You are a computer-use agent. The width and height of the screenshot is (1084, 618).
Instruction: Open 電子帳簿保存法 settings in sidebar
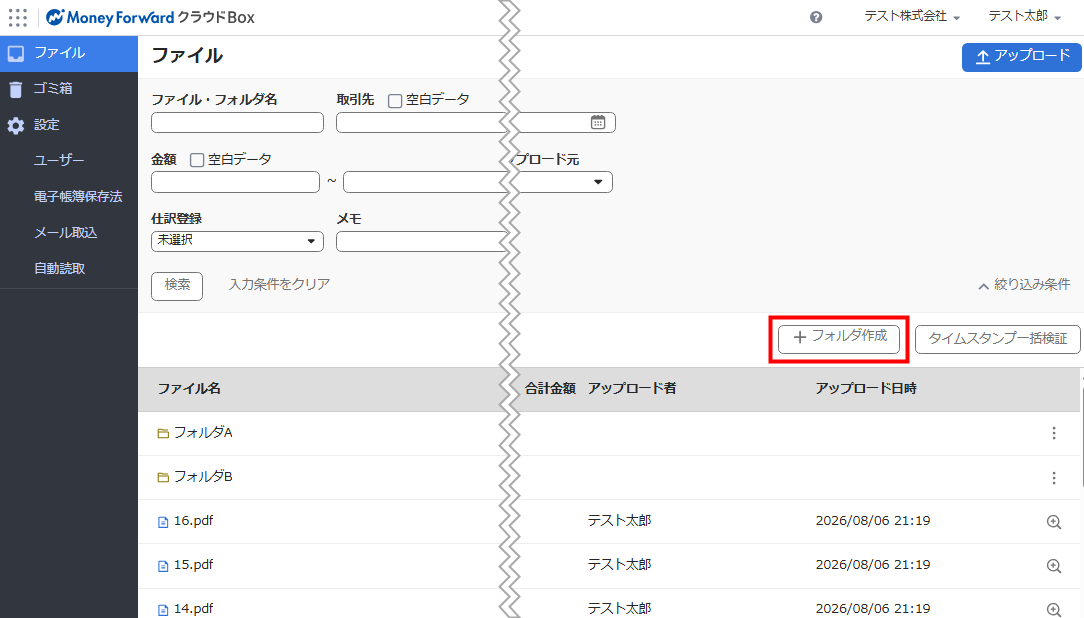click(x=78, y=196)
